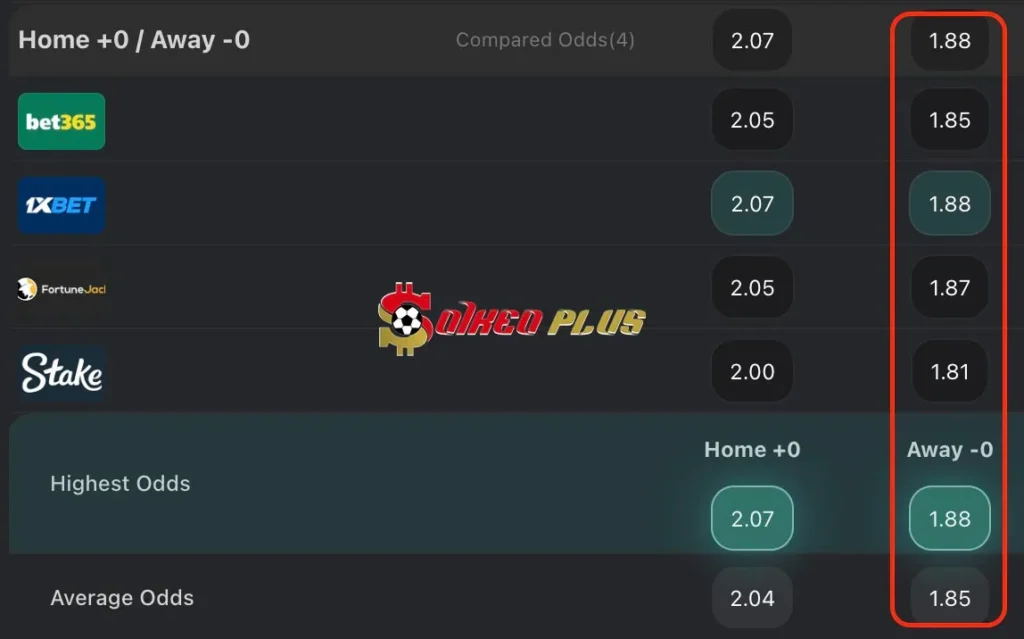Viewport: 1024px width, 639px height.
Task: Select the highlighted 1.88 Away odds for 1XBET
Action: [948, 204]
